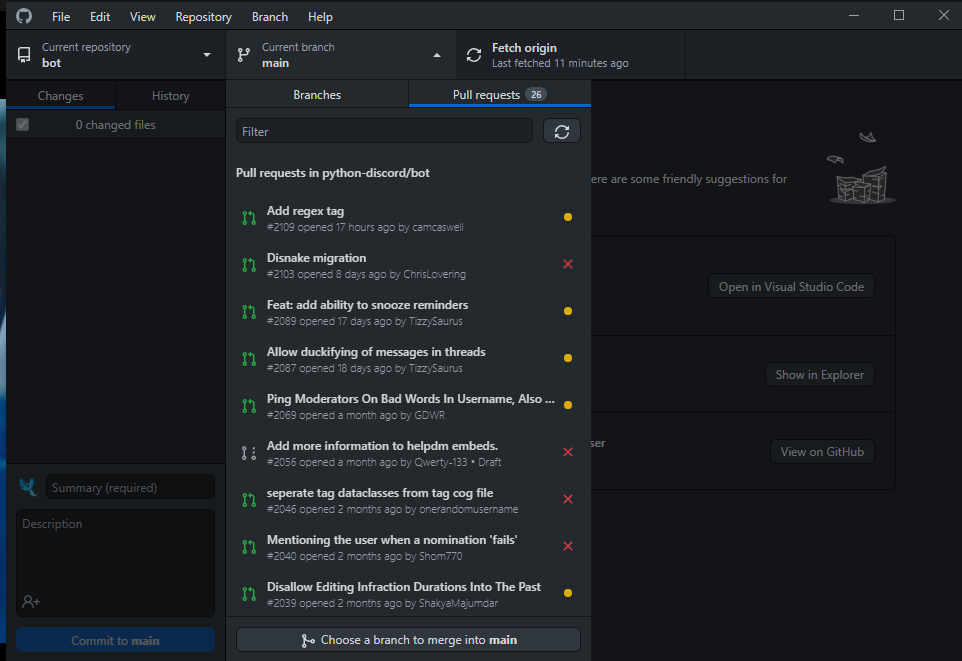This screenshot has height=661, width=962.
Task: Click the Commit to main button
Action: [x=115, y=640]
